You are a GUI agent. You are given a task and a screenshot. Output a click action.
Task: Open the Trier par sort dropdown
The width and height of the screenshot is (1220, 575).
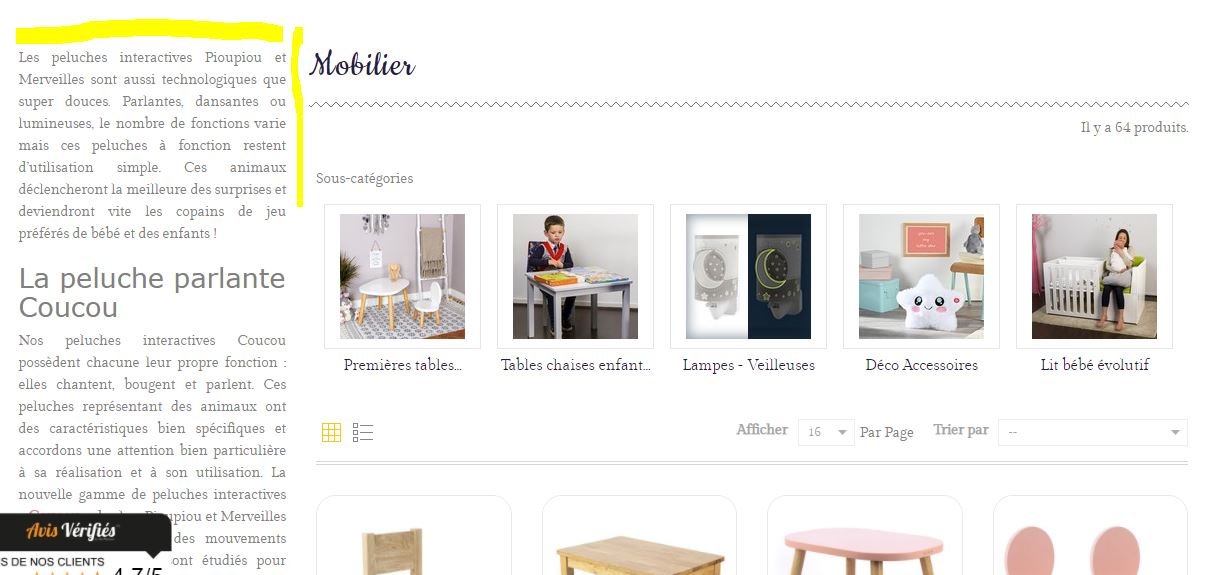click(1093, 432)
